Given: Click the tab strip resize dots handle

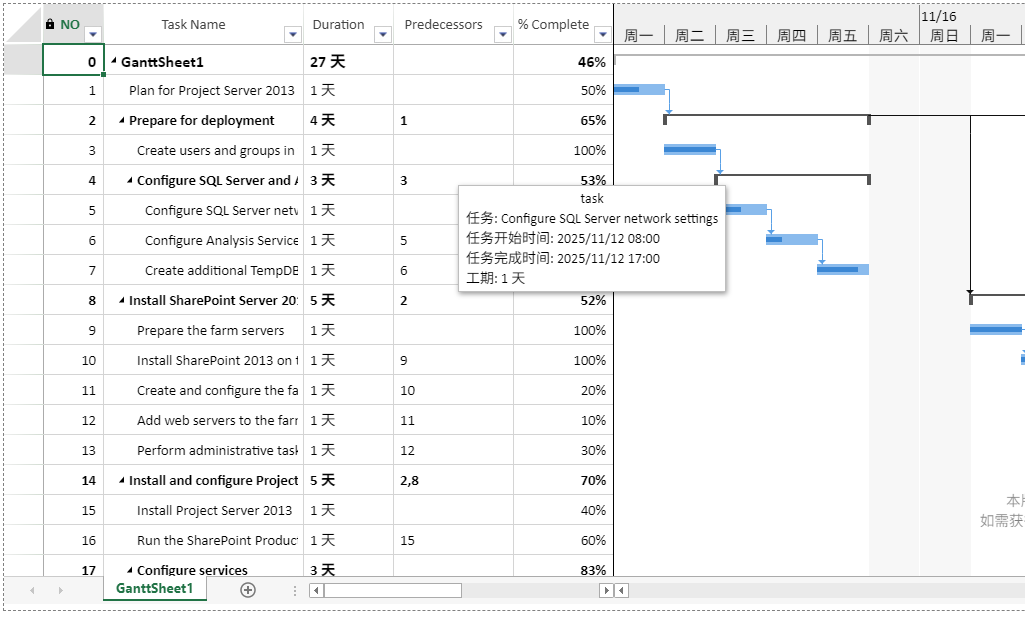Looking at the screenshot, I should 295,590.
